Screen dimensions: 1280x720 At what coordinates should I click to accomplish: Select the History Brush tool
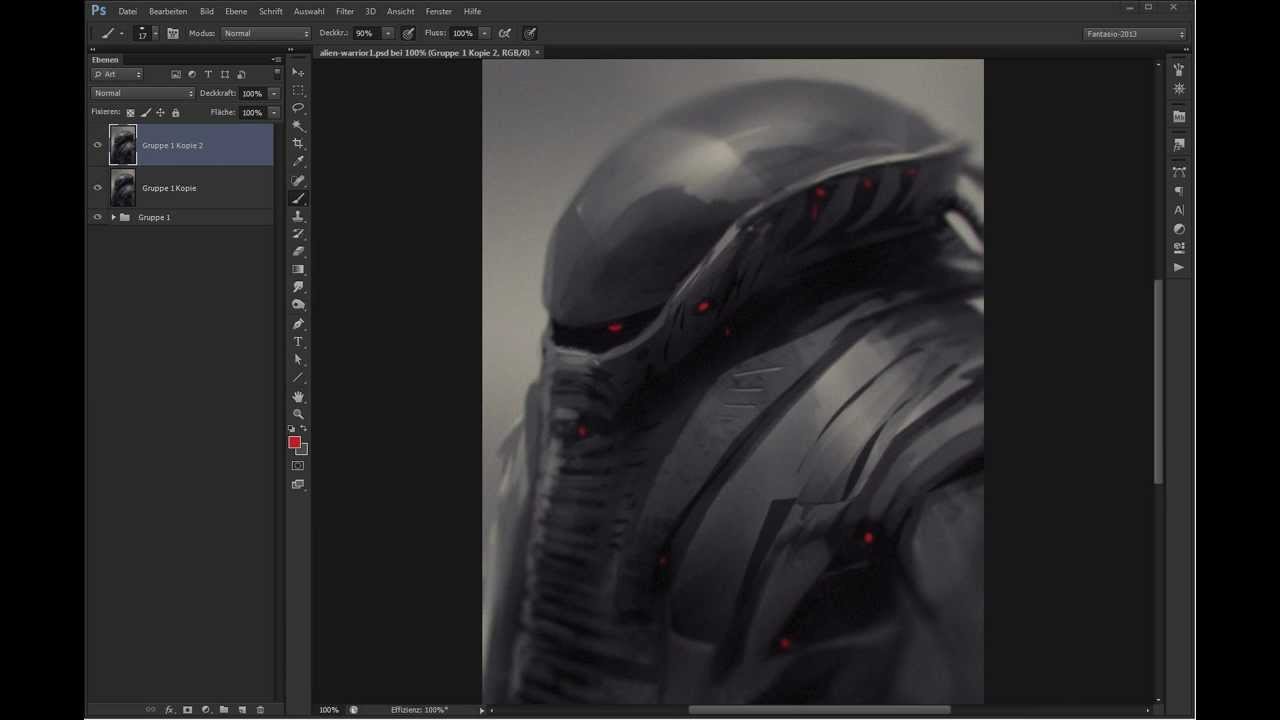point(298,234)
